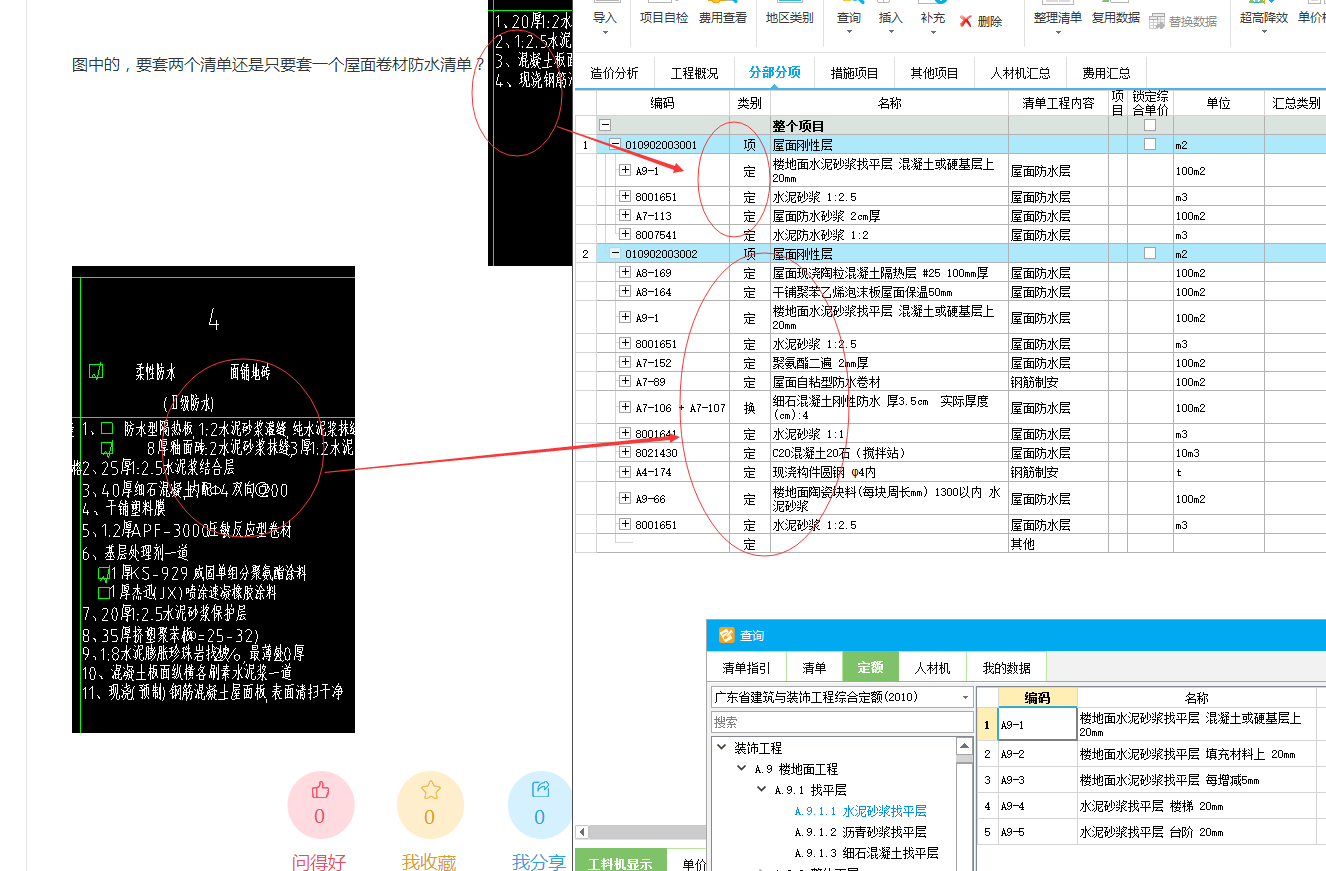
Task: Toggle 锁定综合单价 checkbox for item 010902003001
Action: click(x=1150, y=144)
